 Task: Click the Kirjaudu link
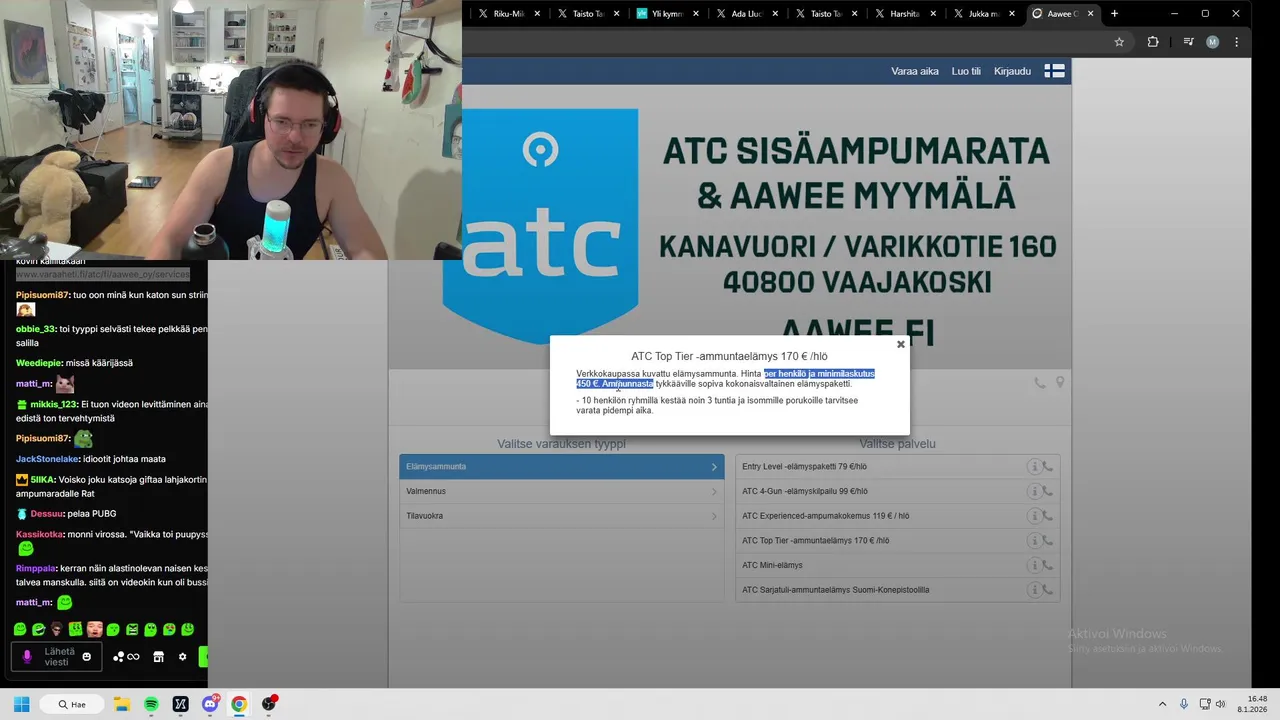point(1012,71)
